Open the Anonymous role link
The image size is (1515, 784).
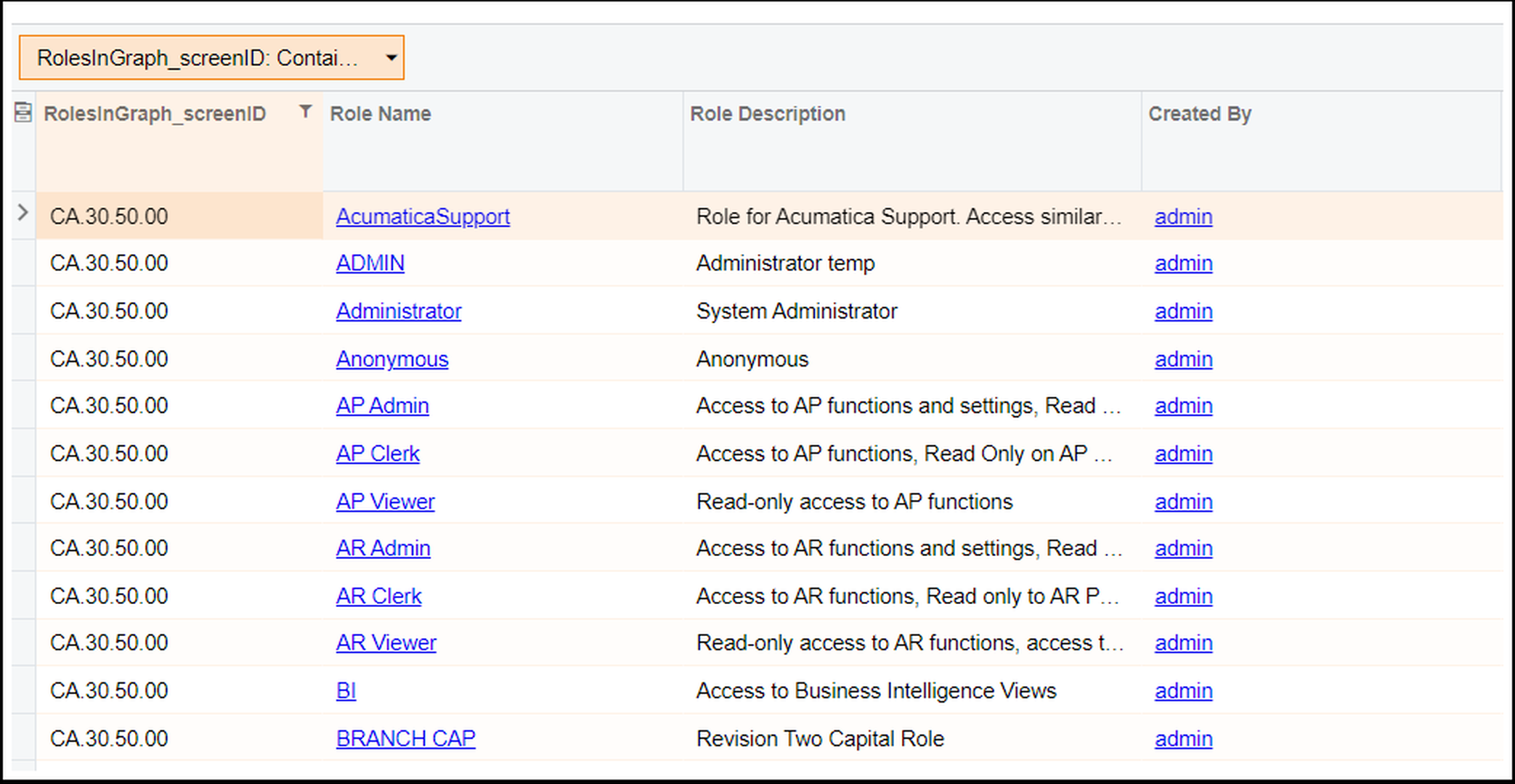(392, 359)
